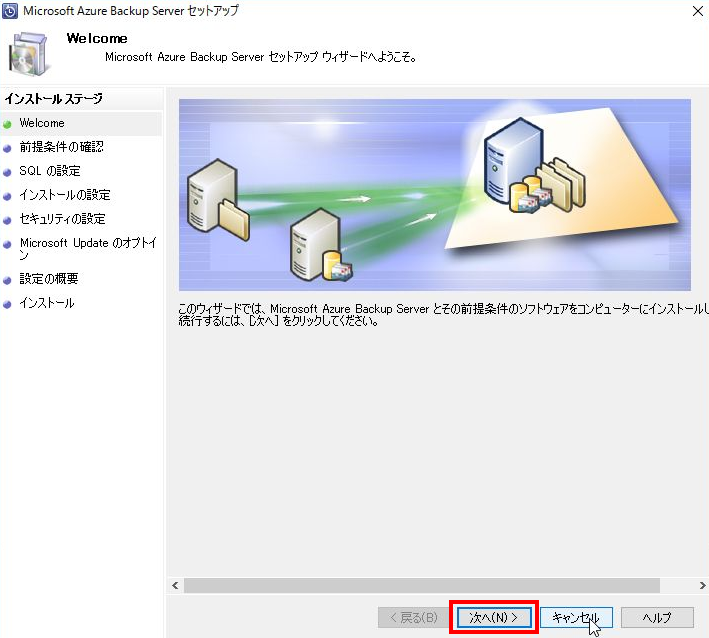Image resolution: width=709 pixels, height=638 pixels.
Task: Click the キャンセル cancel button
Action: (576, 617)
